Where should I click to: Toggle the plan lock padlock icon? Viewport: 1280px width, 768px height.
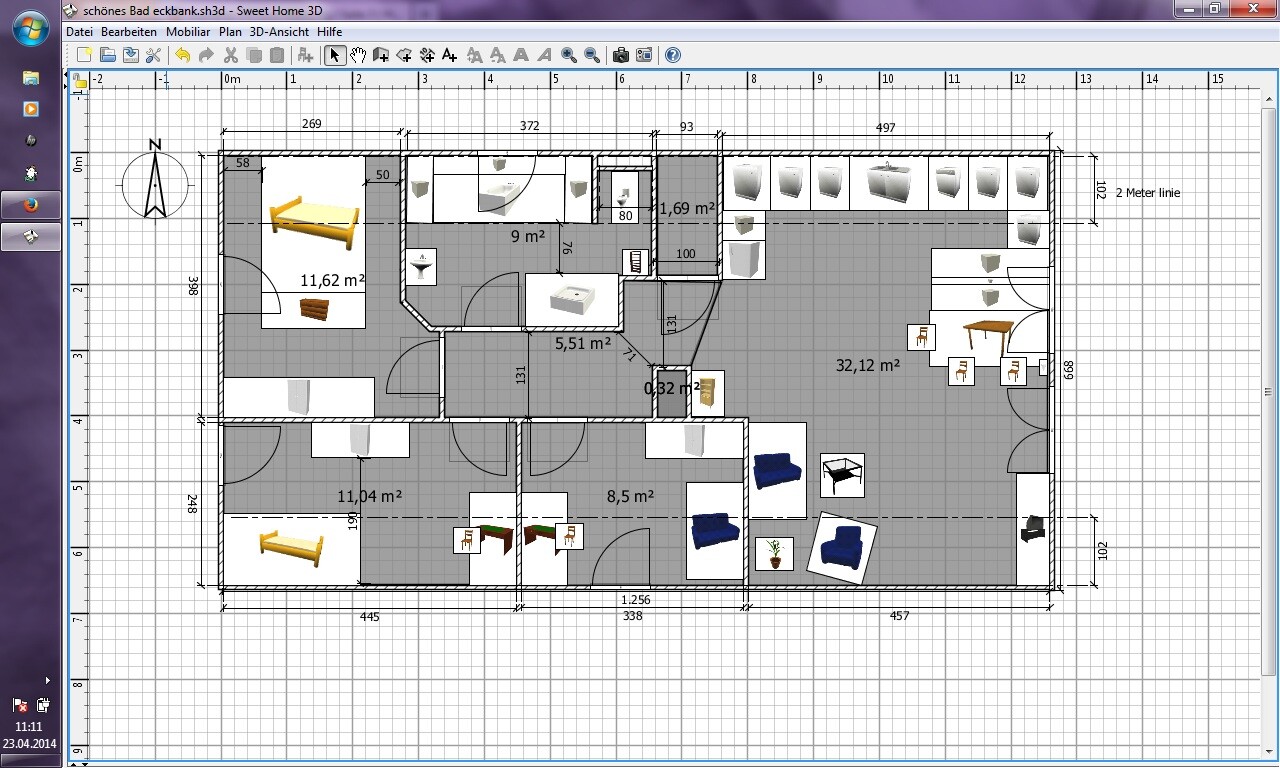coord(79,82)
